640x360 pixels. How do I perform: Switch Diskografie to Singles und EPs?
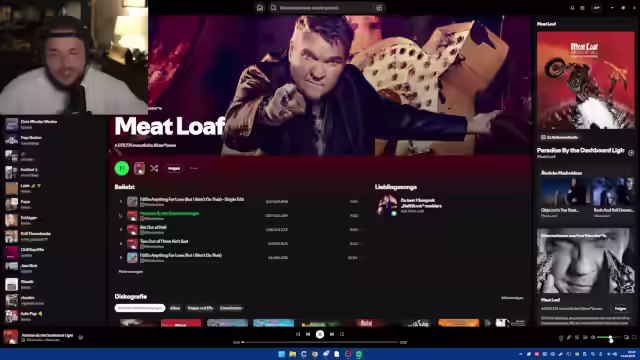200,308
